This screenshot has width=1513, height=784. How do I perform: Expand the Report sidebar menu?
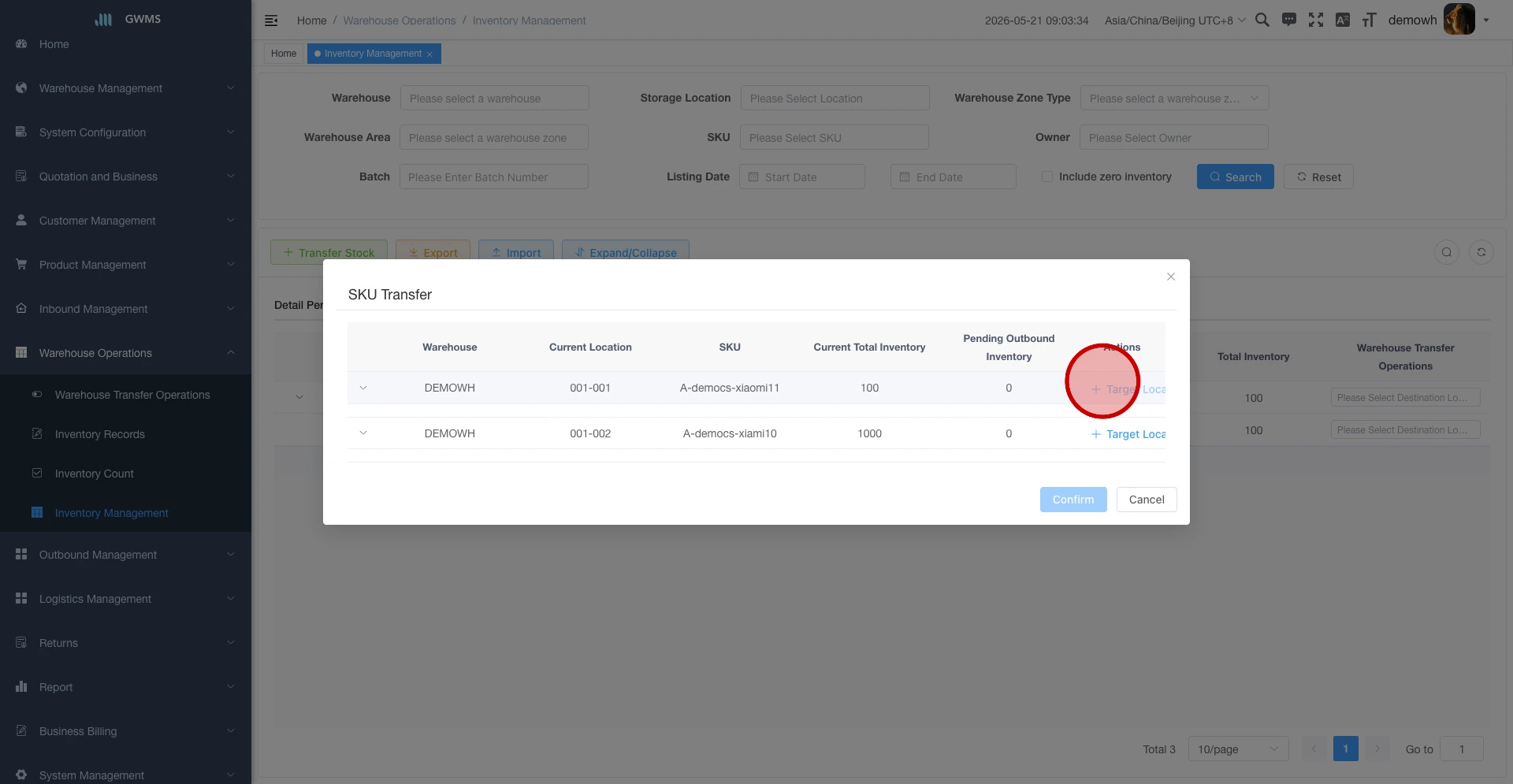(x=126, y=687)
